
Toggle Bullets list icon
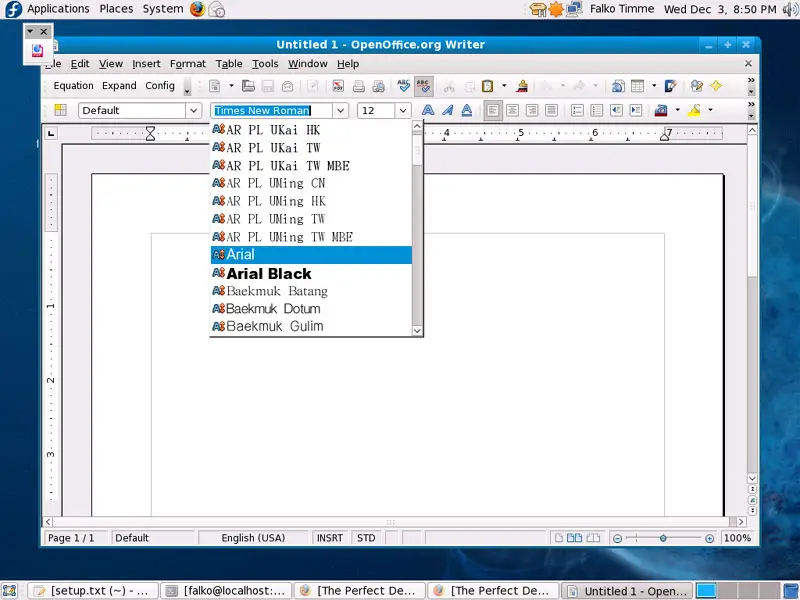click(x=596, y=110)
